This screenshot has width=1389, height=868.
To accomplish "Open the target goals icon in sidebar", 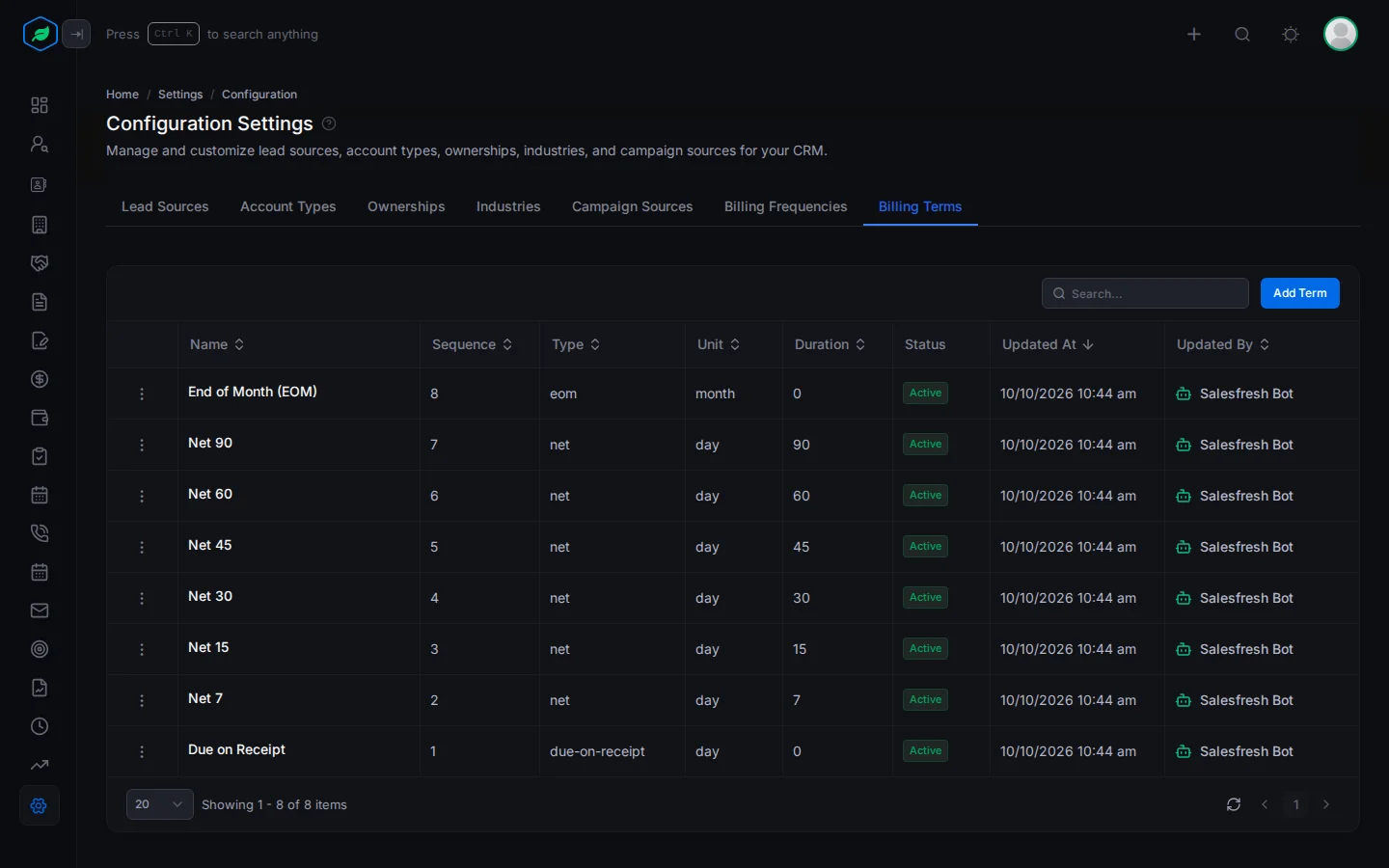I will (x=40, y=649).
